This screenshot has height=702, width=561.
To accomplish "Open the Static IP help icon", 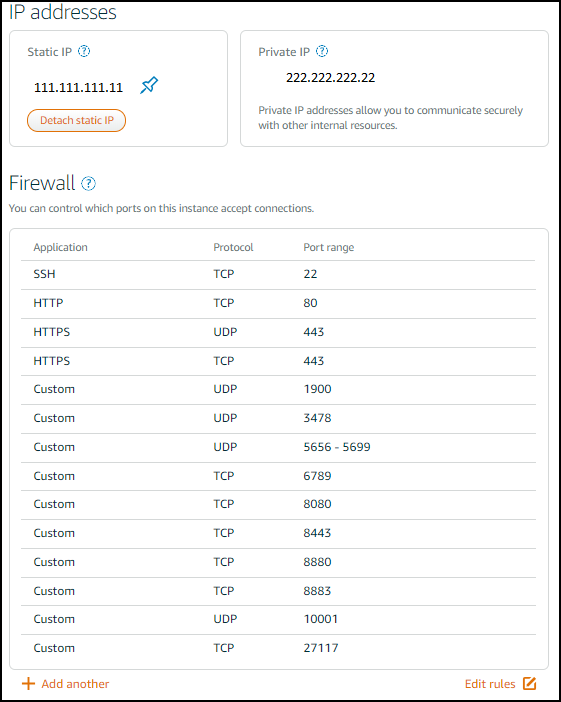I will click(x=84, y=51).
